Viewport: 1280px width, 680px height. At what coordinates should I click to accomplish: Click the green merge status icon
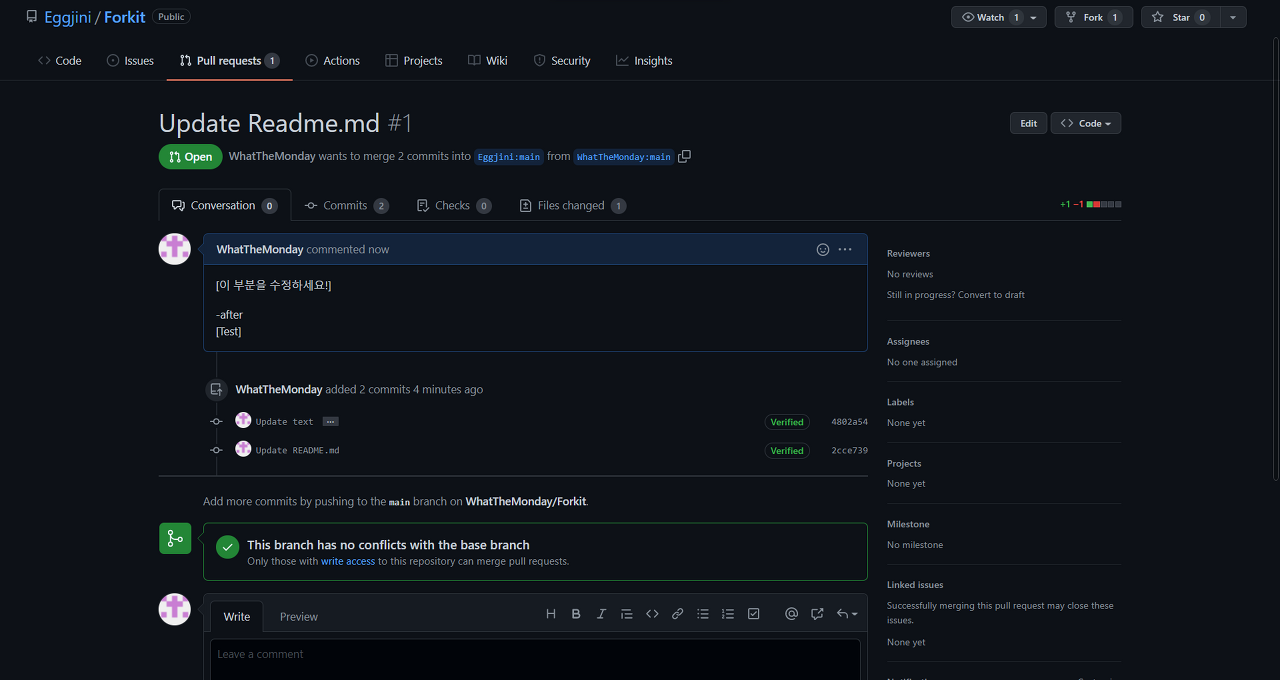[175, 538]
